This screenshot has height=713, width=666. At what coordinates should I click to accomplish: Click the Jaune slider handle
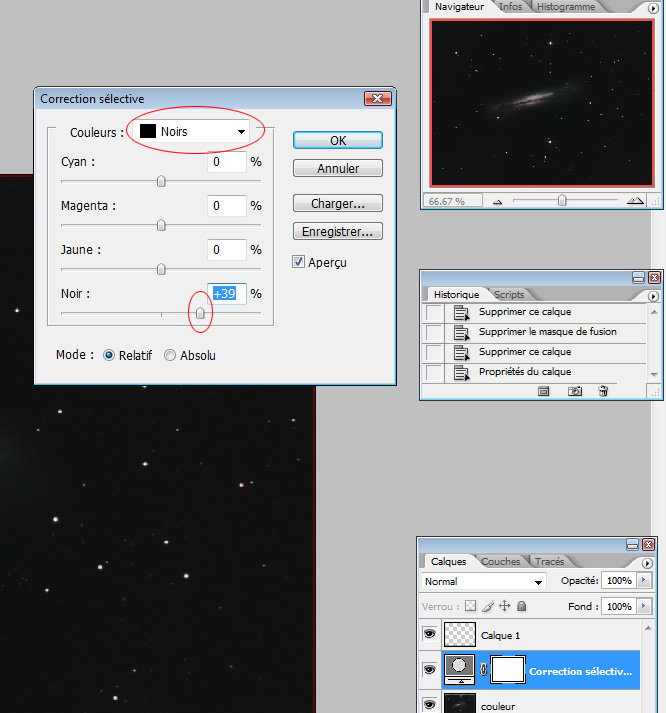point(161,269)
